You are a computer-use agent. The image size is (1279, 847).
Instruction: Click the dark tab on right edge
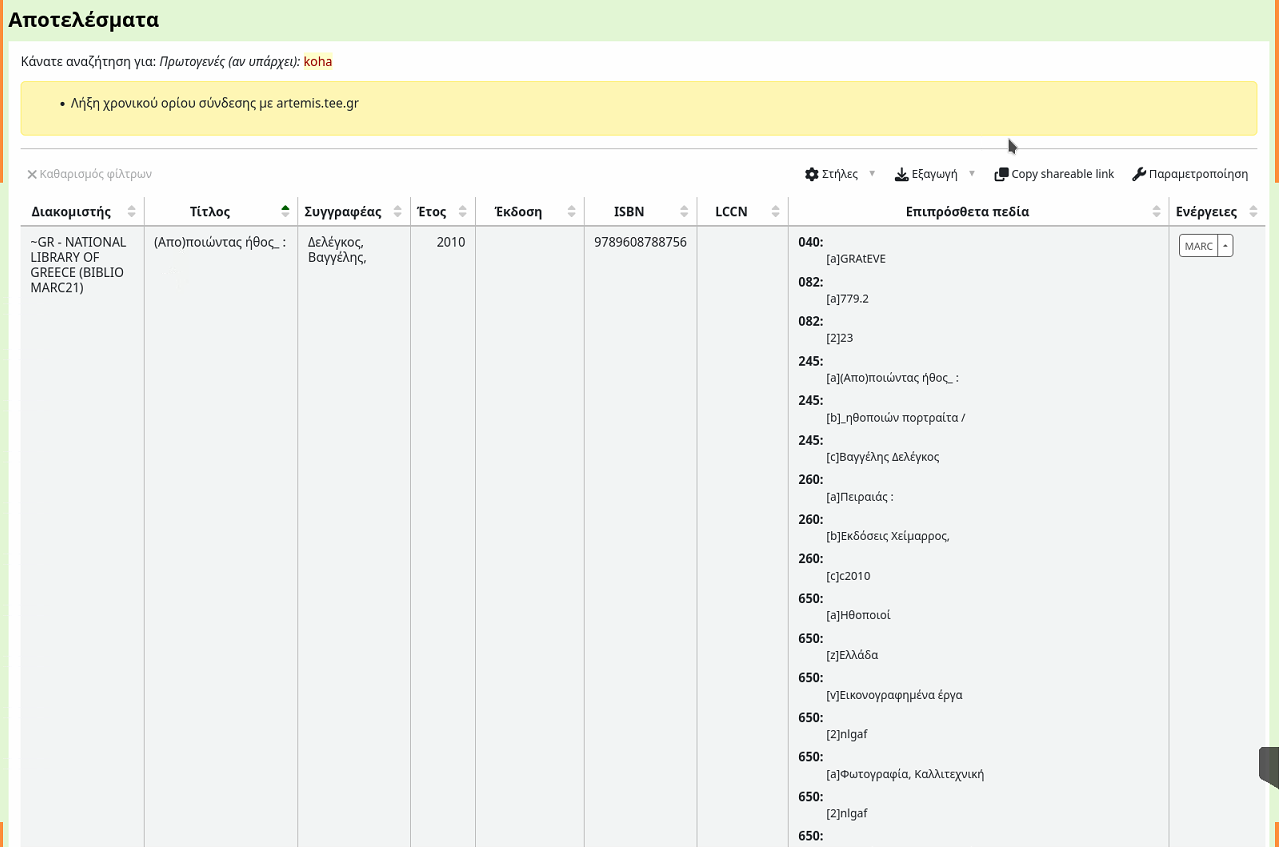click(1268, 767)
